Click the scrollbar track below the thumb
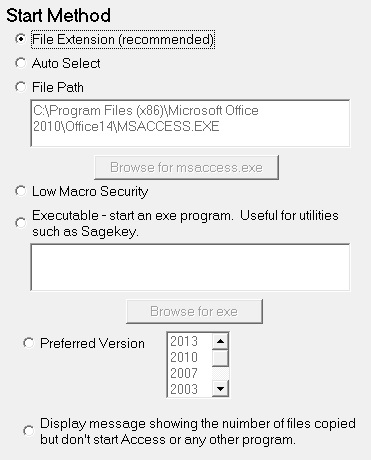This screenshot has height=460, width=371. tap(220, 373)
